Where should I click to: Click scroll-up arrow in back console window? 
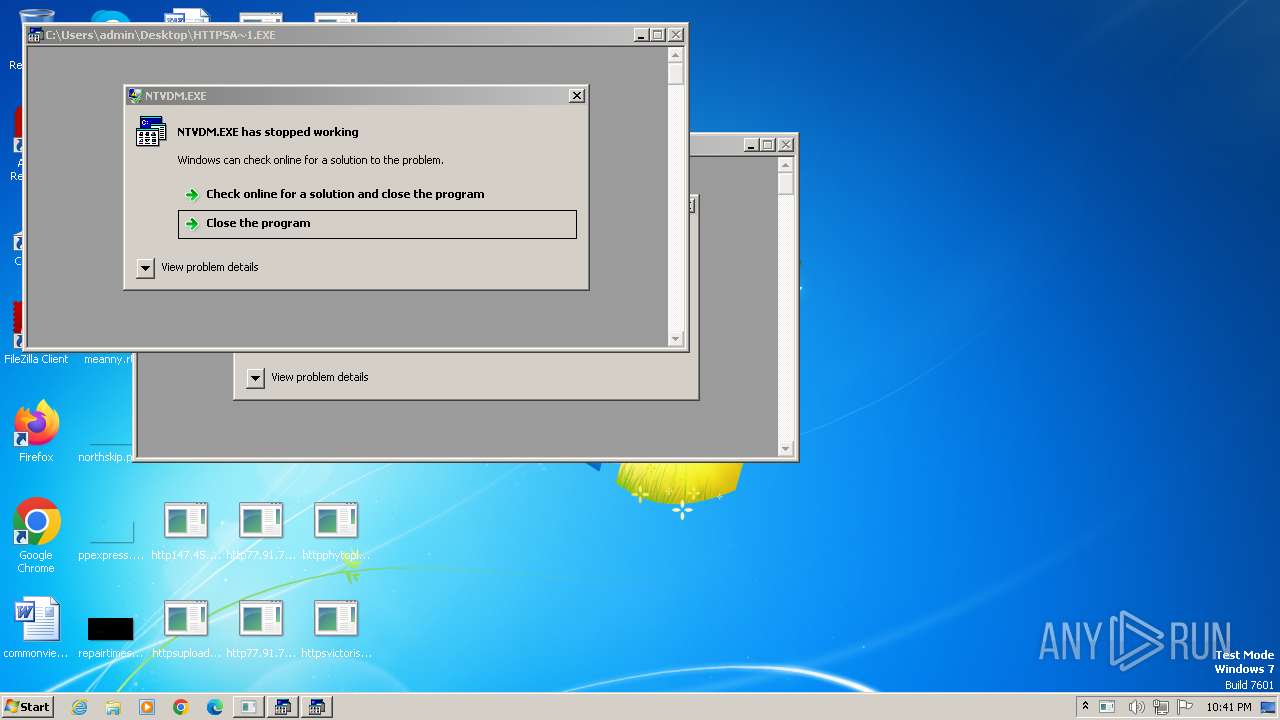(785, 164)
